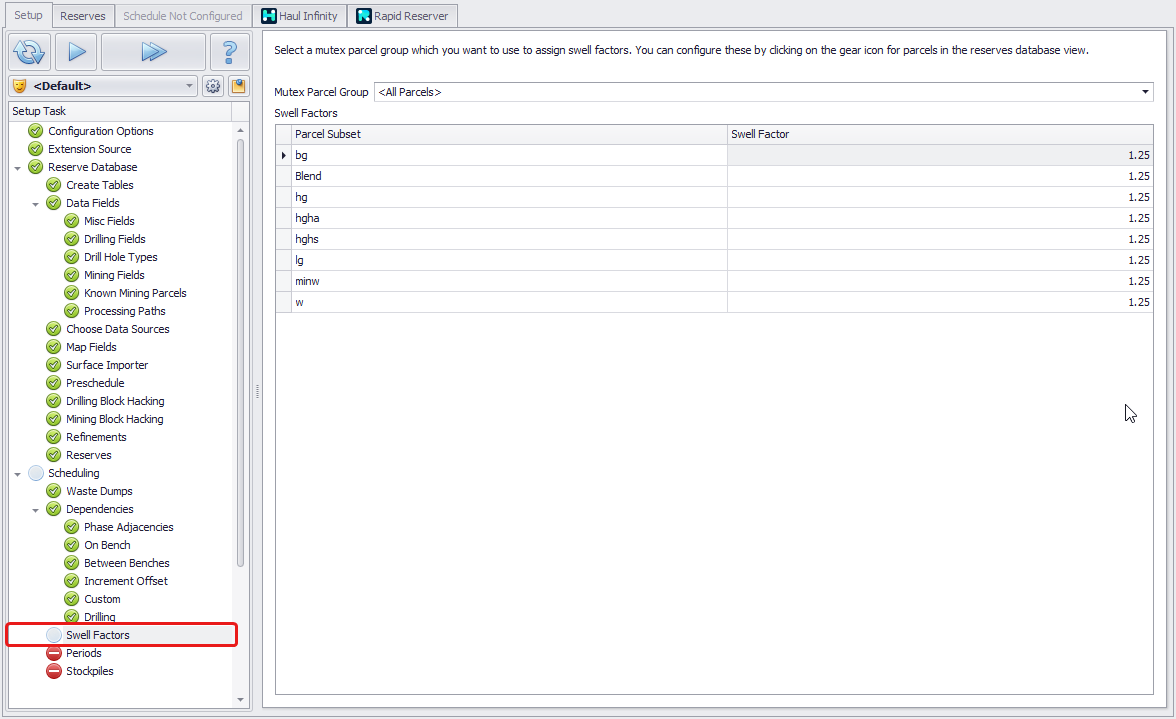Edit swell factor value for Blend
This screenshot has height=719, width=1176.
(940, 176)
